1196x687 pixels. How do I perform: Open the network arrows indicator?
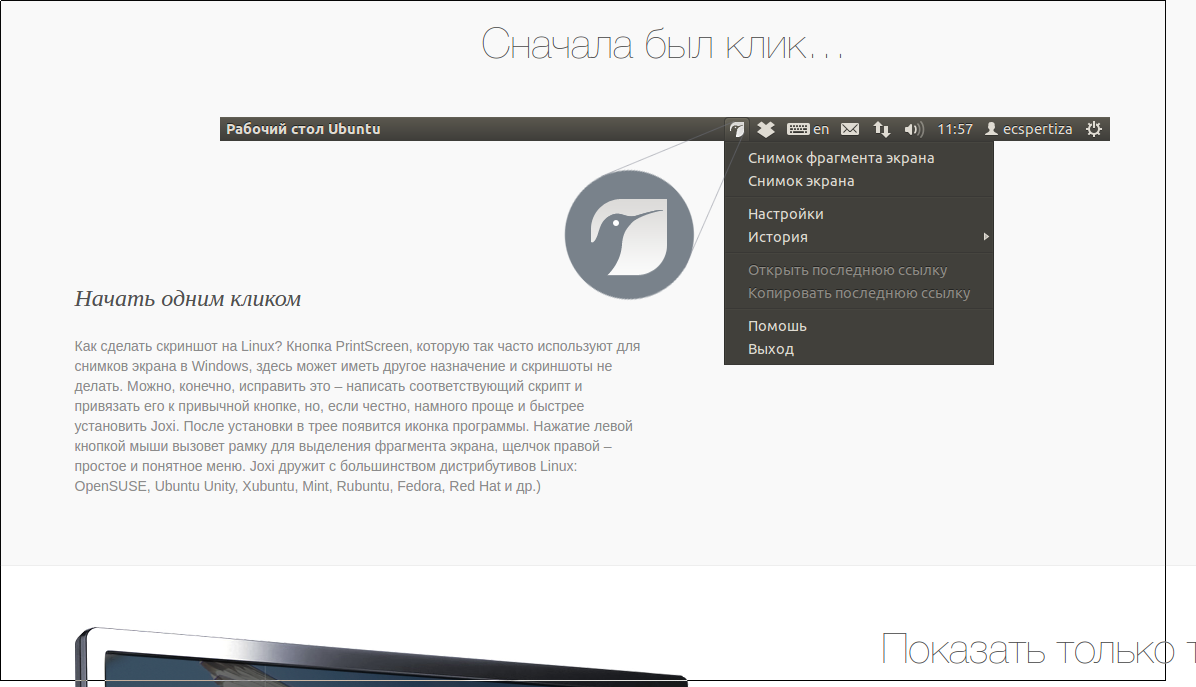882,129
